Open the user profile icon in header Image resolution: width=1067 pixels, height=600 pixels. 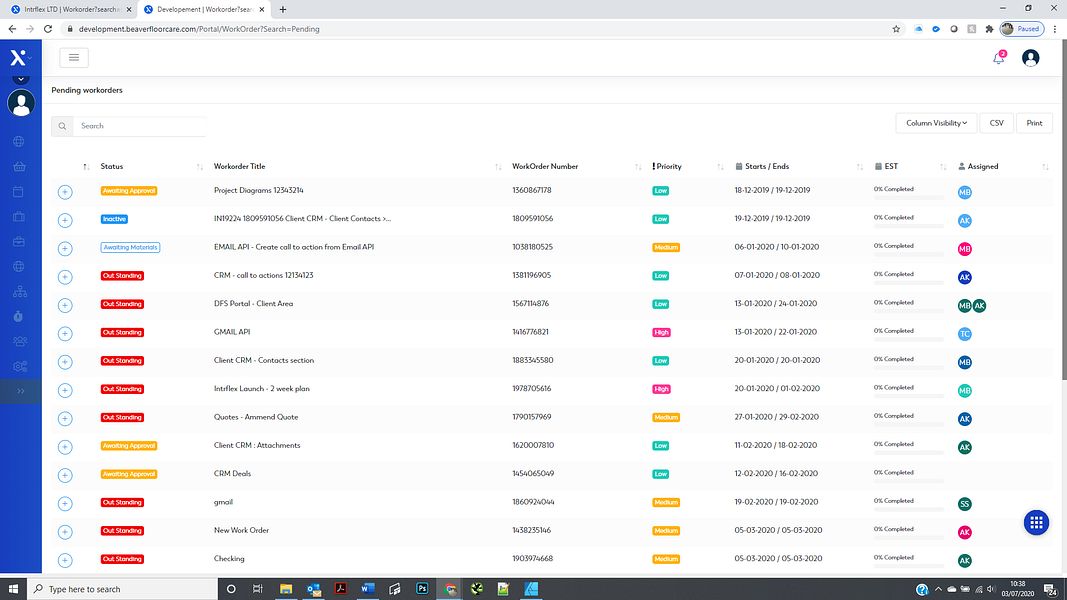click(1030, 58)
